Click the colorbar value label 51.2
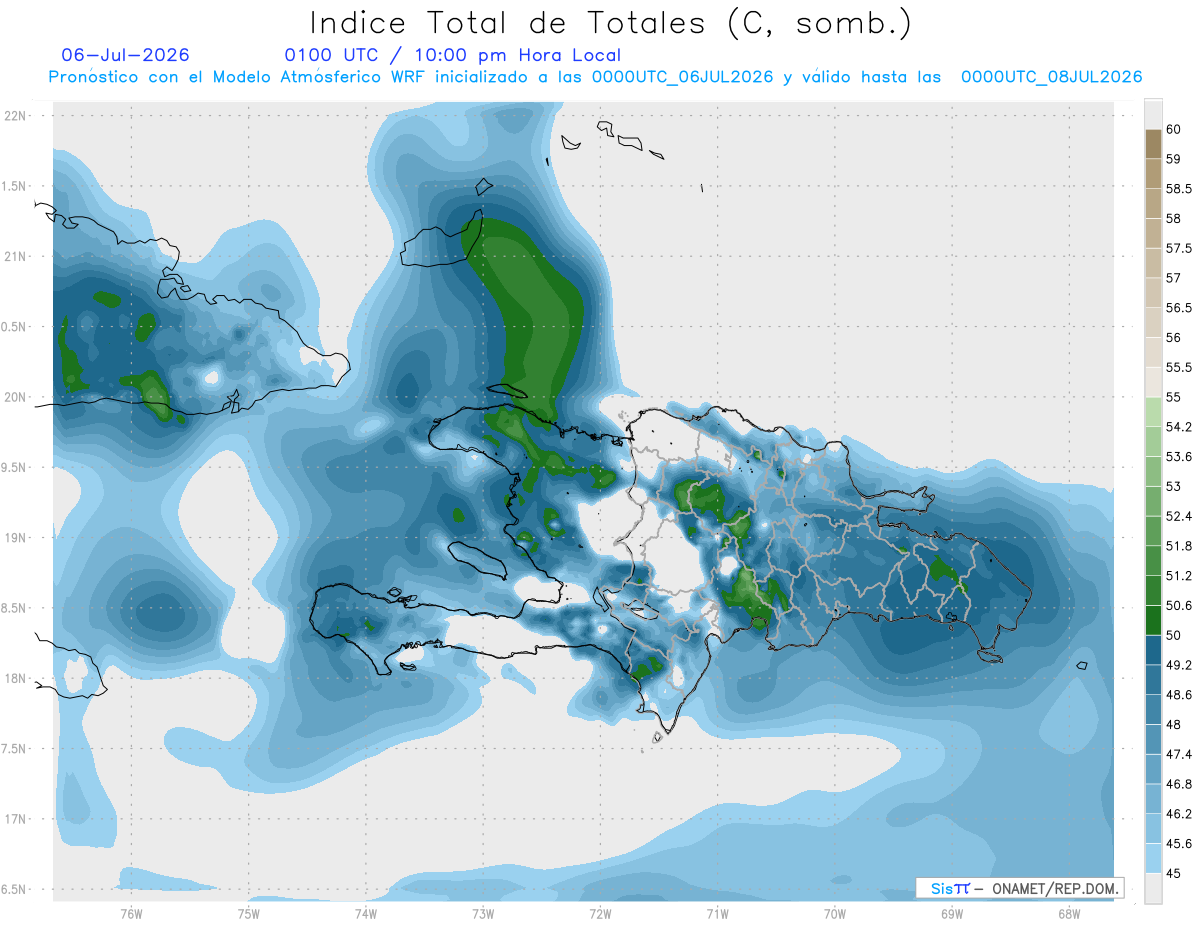1200x927 pixels. pyautogui.click(x=1179, y=576)
